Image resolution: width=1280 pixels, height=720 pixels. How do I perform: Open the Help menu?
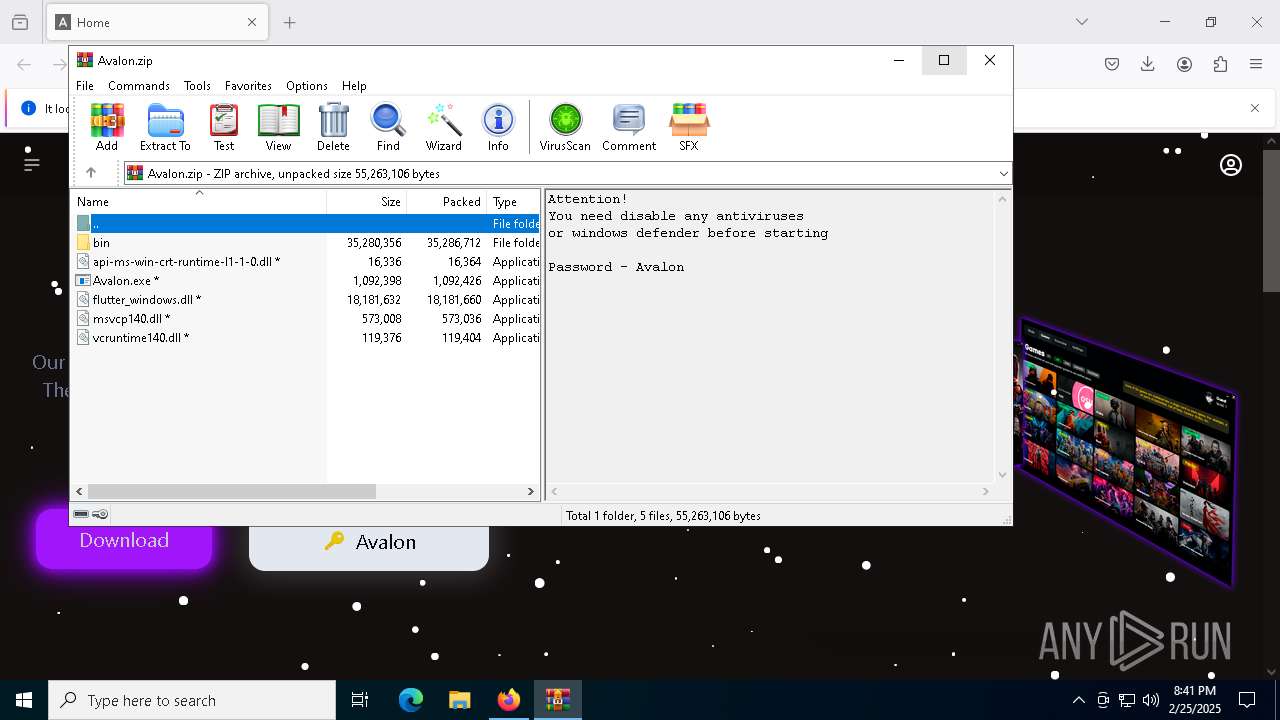pos(354,86)
